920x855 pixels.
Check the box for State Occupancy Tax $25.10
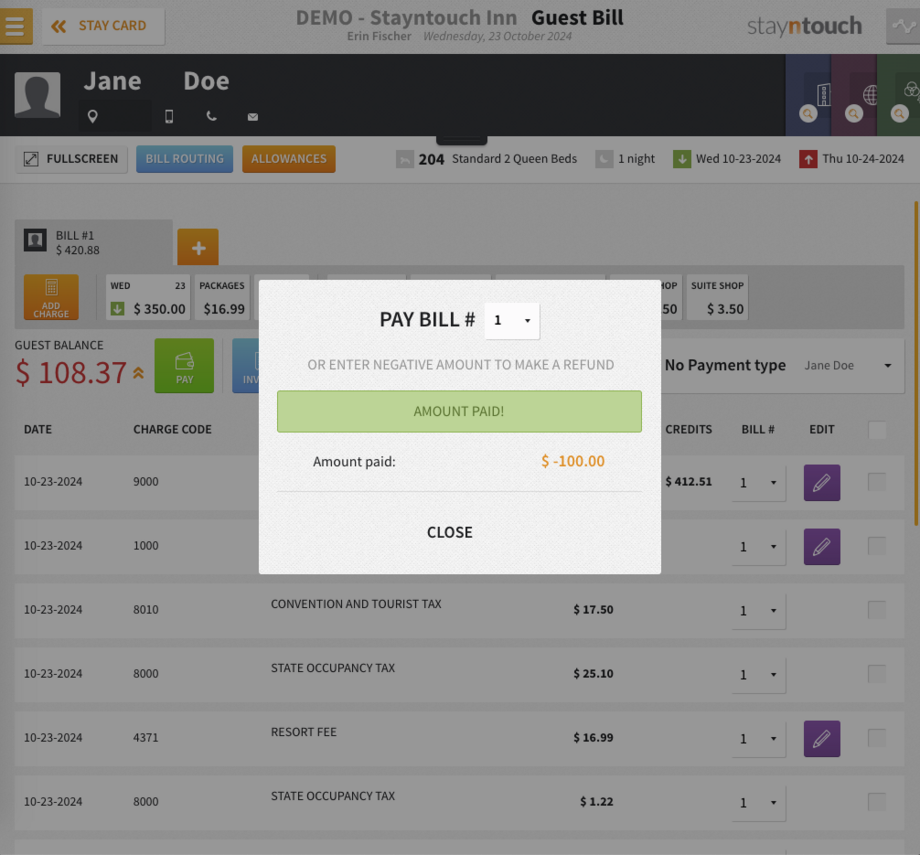[877, 674]
